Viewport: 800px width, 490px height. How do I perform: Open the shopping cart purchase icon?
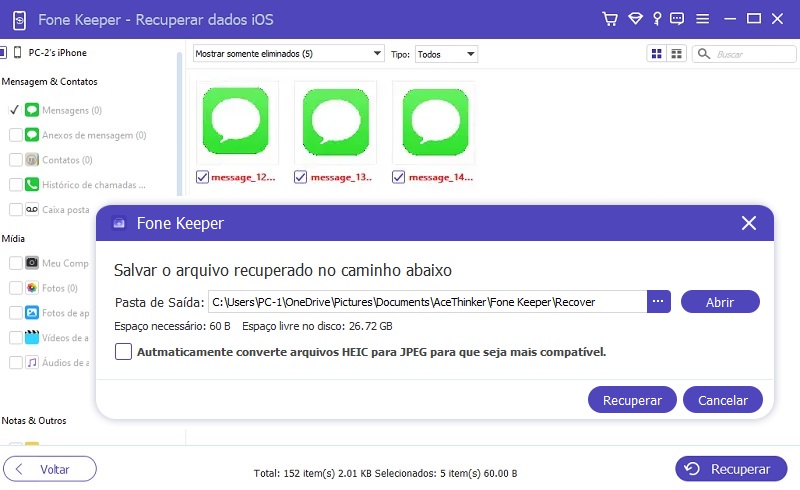click(x=610, y=19)
